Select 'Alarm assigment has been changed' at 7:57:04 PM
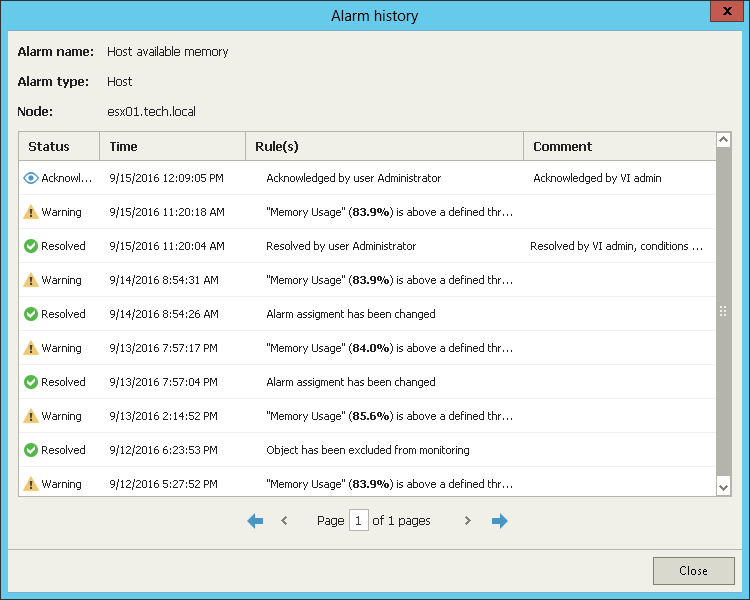 [351, 382]
